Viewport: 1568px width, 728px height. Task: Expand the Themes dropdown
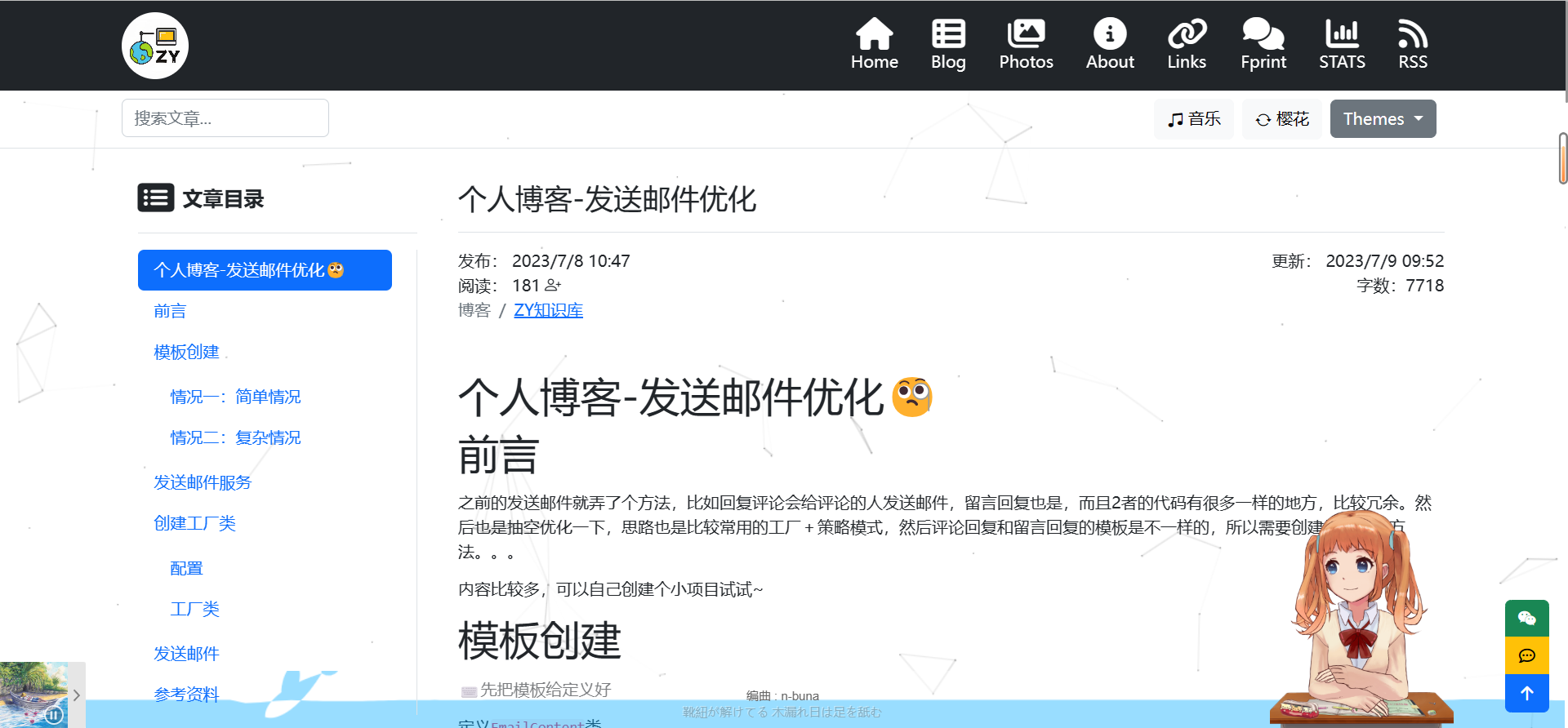[x=1383, y=119]
